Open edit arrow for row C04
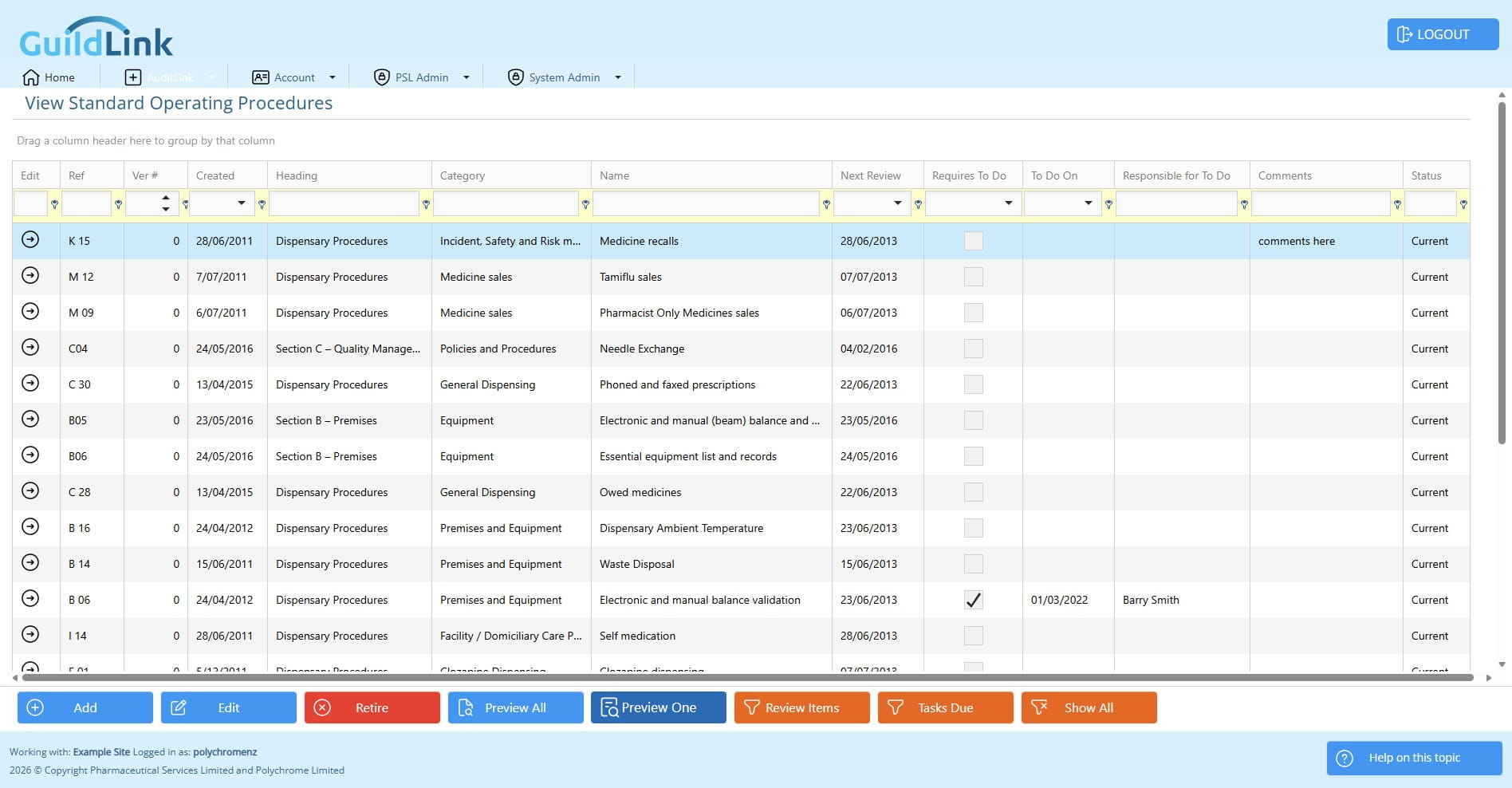 tap(30, 347)
